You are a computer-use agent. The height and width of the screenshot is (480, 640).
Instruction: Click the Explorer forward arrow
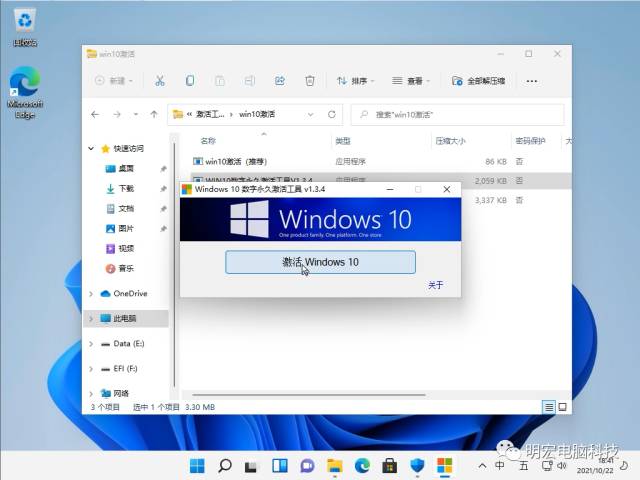tap(117, 114)
